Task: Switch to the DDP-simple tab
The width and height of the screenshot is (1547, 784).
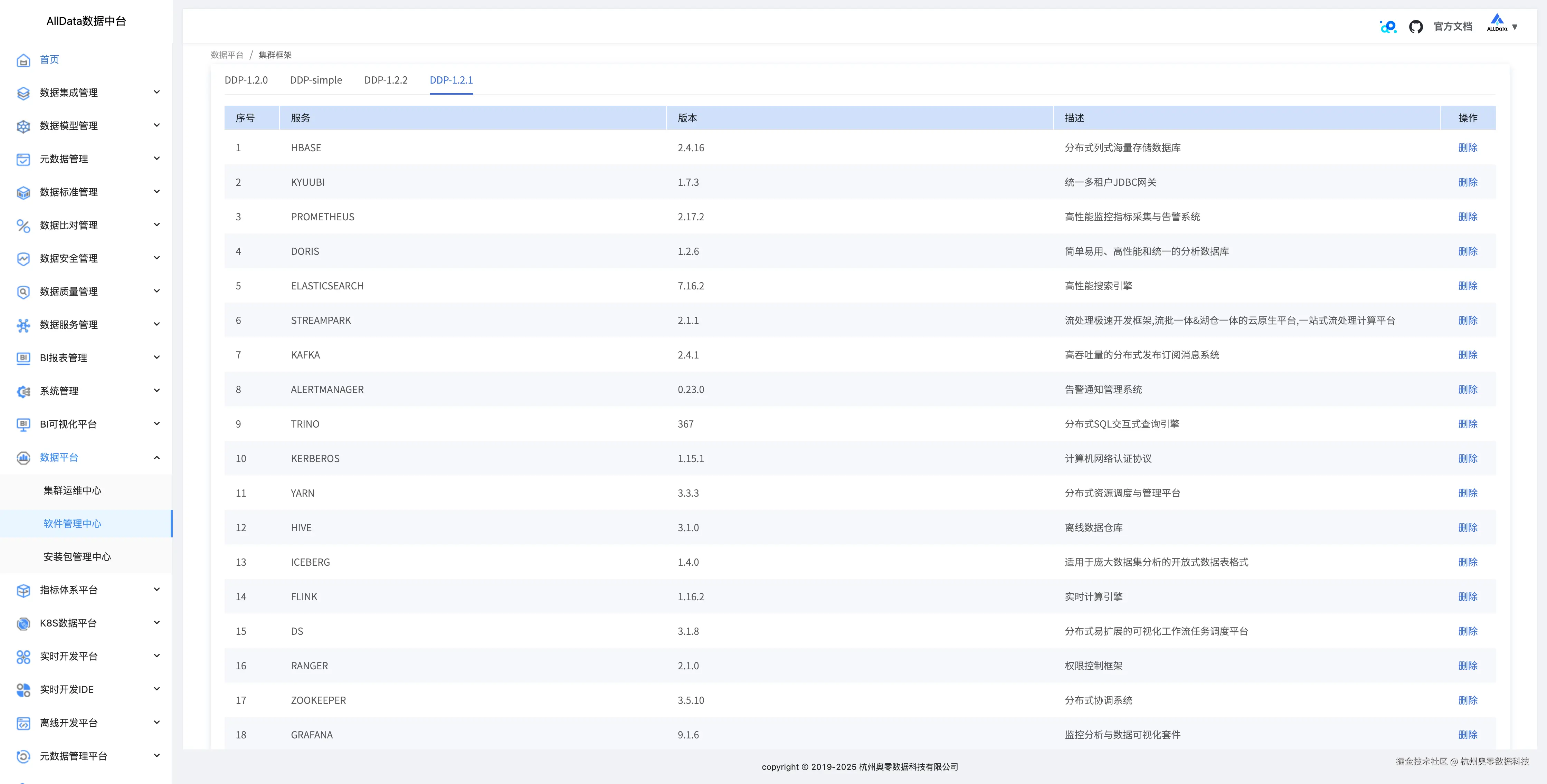Action: pyautogui.click(x=316, y=80)
